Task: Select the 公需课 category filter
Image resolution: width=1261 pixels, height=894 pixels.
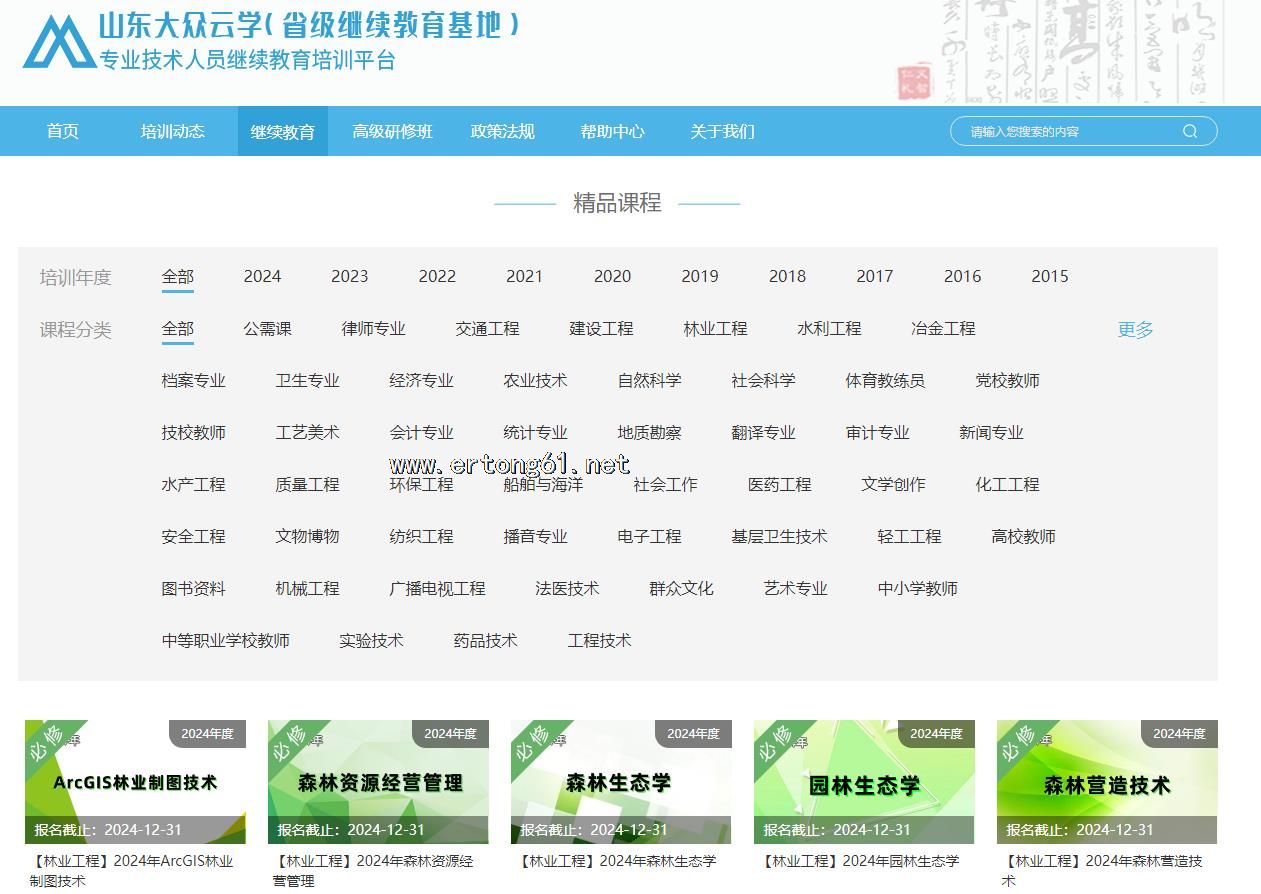Action: click(267, 328)
